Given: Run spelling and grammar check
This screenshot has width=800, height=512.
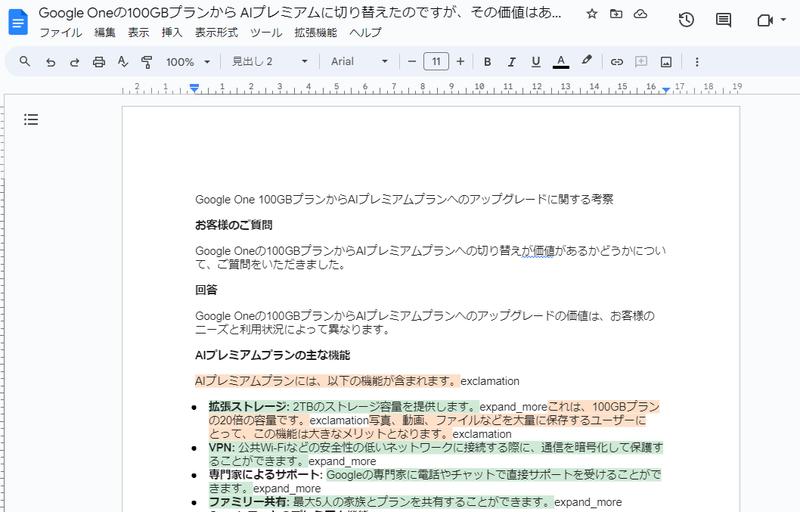Looking at the screenshot, I should pos(122,62).
